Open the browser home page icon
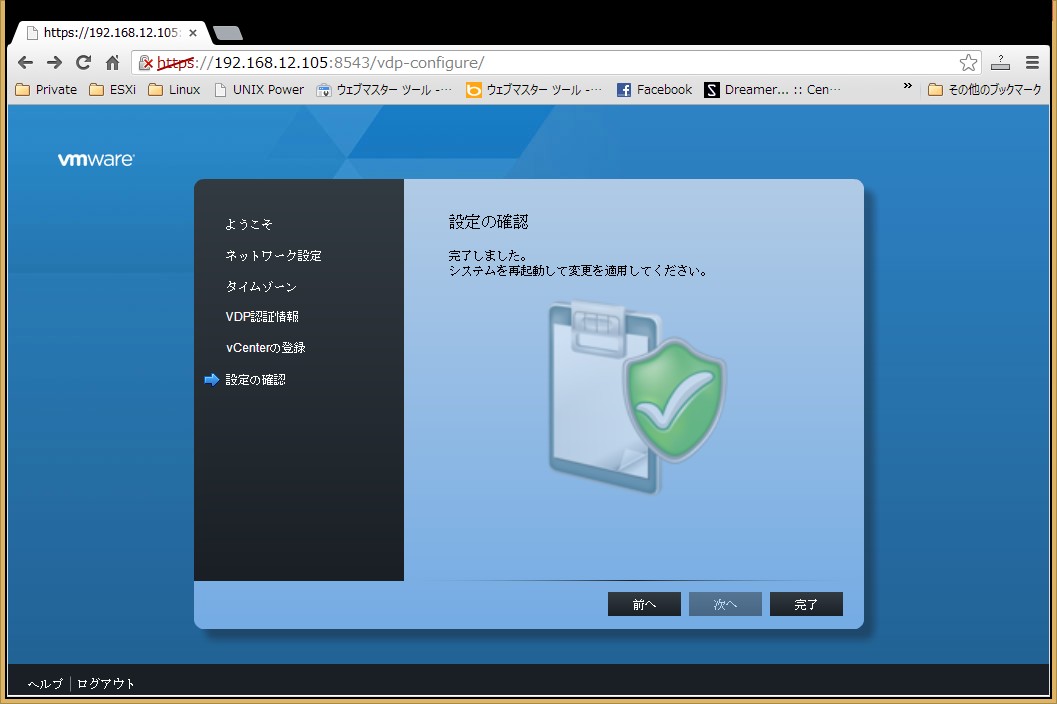Viewport: 1057px width, 704px height. coord(113,63)
